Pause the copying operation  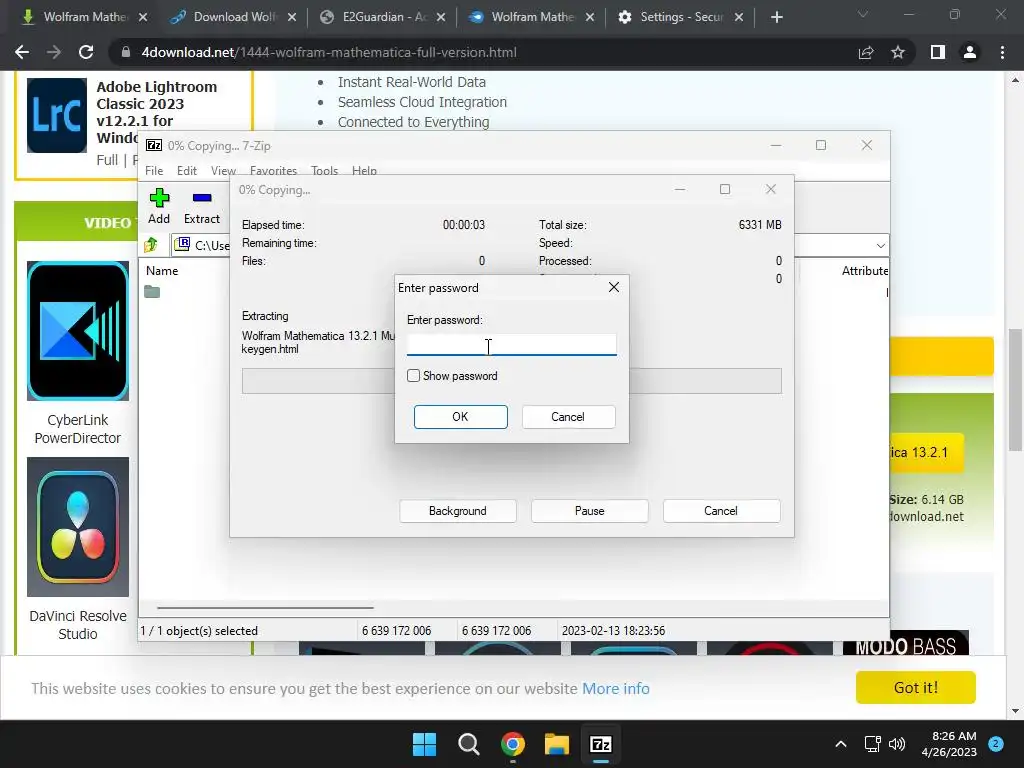[589, 511]
